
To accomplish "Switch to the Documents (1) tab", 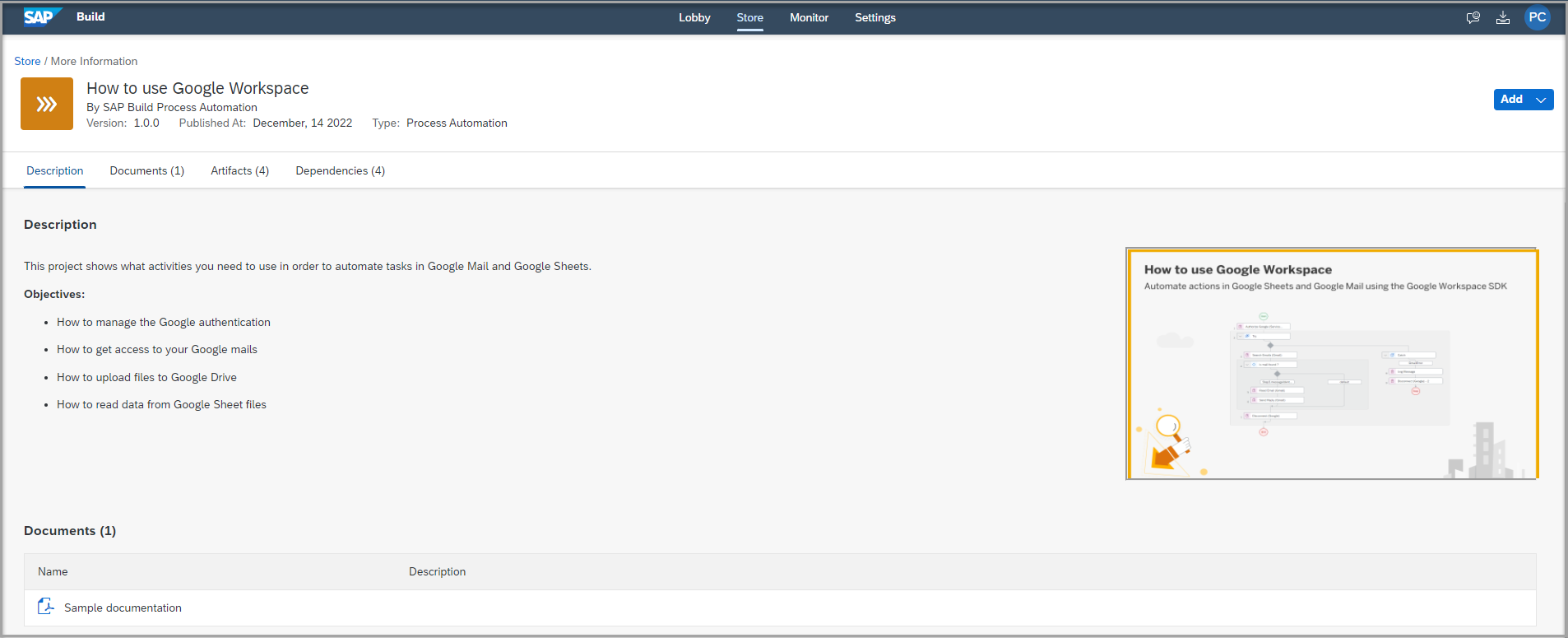I will pyautogui.click(x=147, y=170).
